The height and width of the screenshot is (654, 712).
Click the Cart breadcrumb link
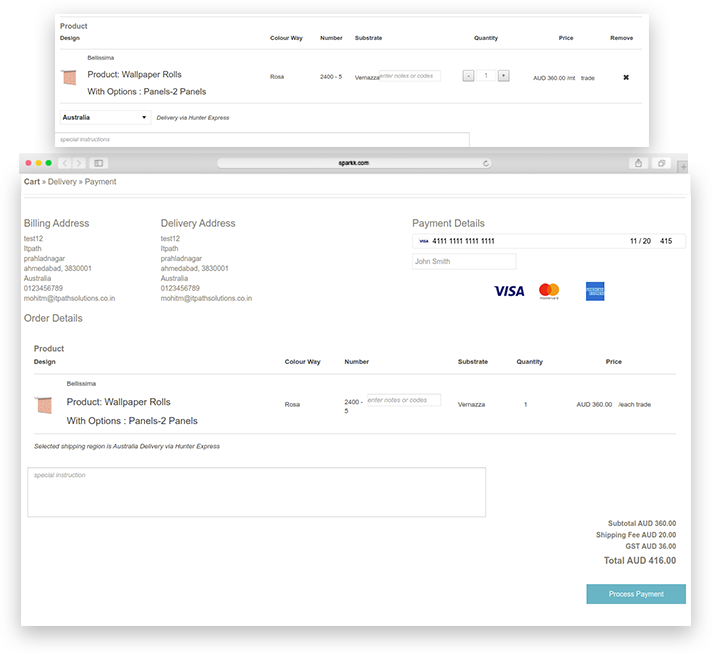(x=32, y=182)
